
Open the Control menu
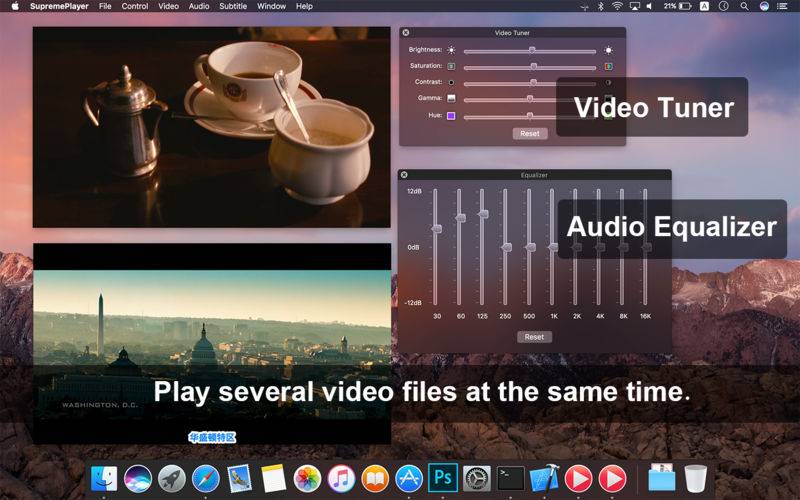(135, 6)
